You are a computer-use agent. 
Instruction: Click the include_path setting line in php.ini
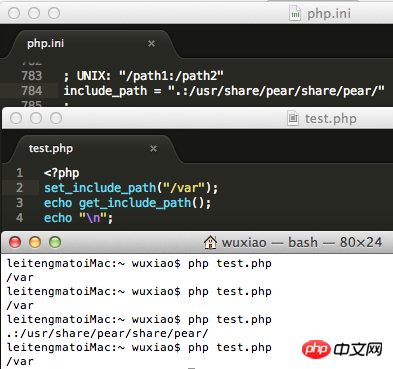click(224, 91)
